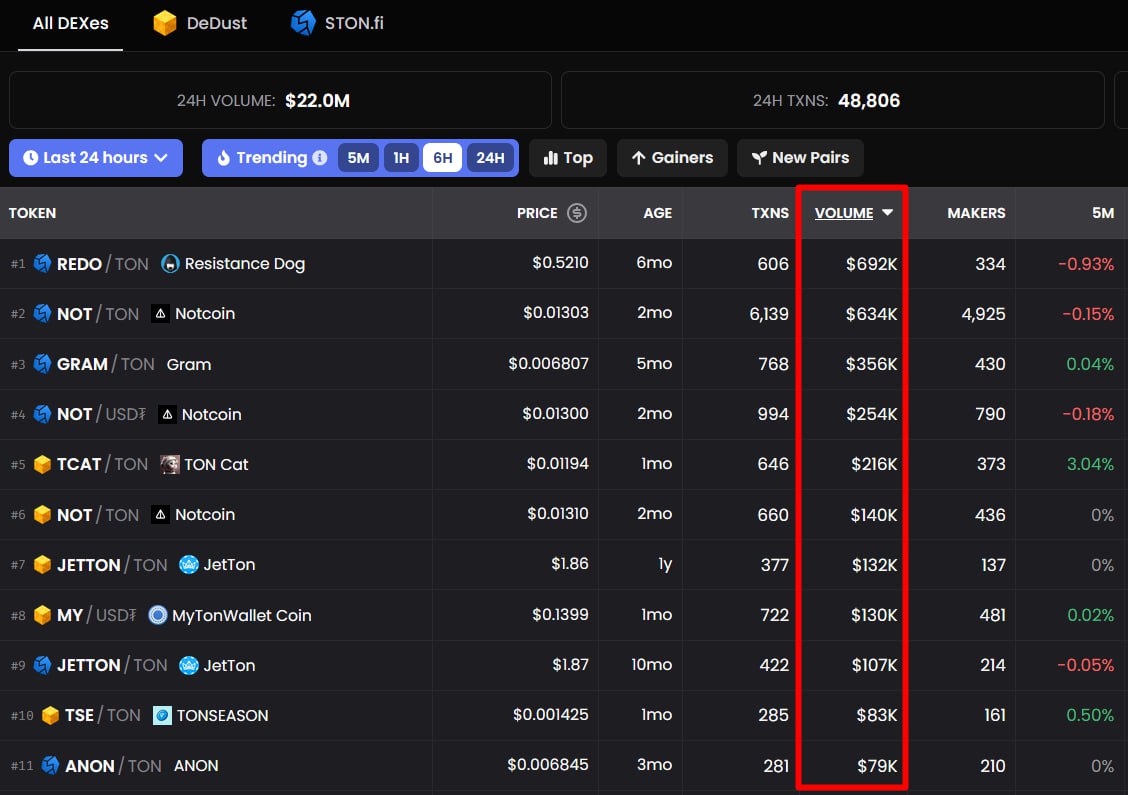Open the NOT / USD₮ pair
This screenshot has height=795, width=1128.
point(101,414)
